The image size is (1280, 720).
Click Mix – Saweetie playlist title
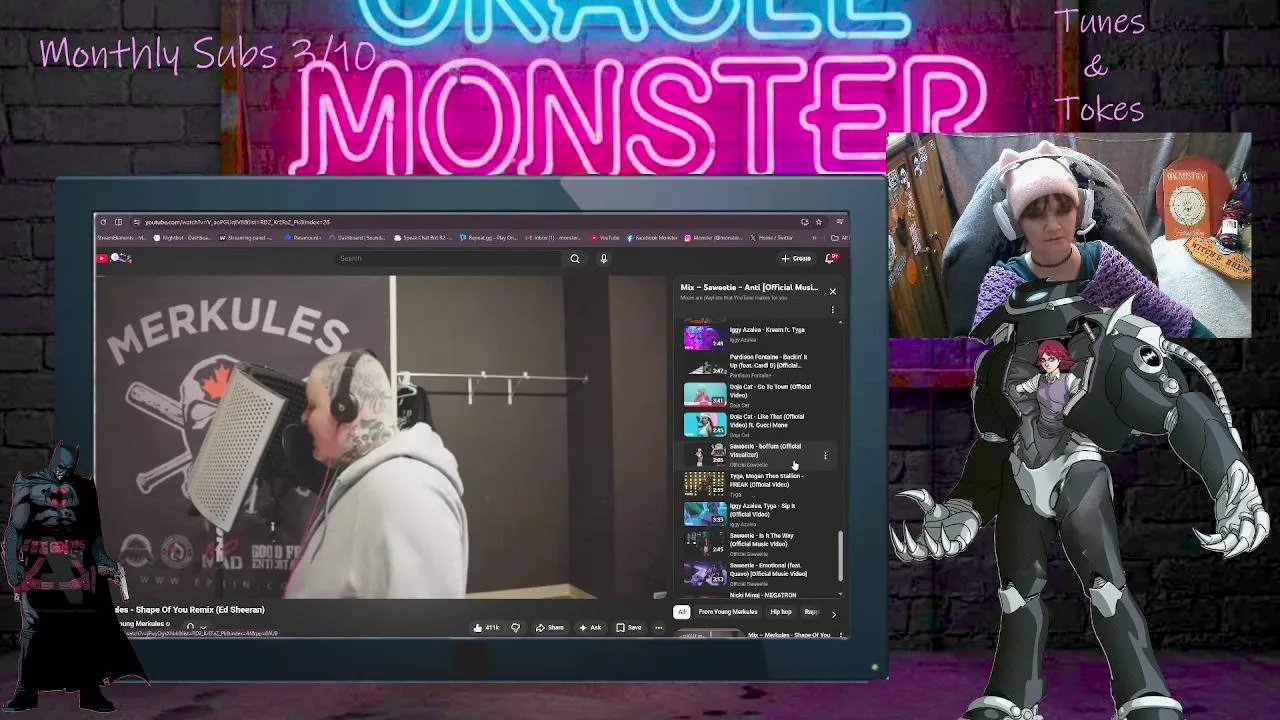749,288
